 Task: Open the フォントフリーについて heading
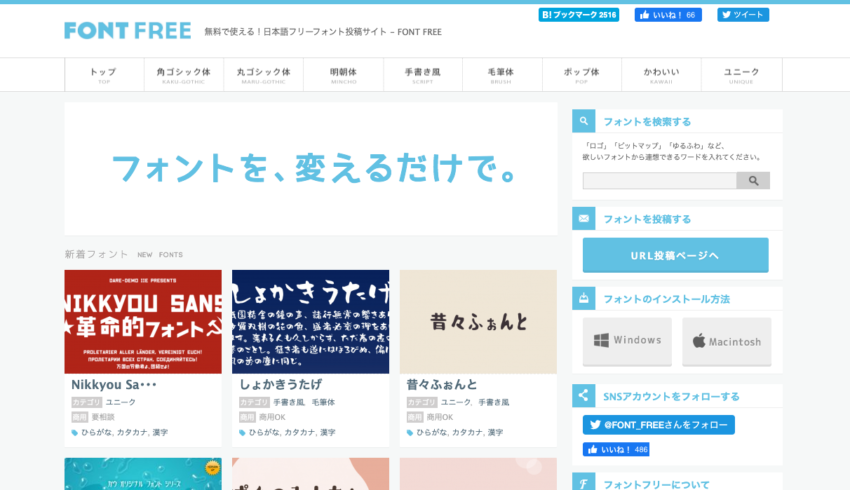pos(656,484)
